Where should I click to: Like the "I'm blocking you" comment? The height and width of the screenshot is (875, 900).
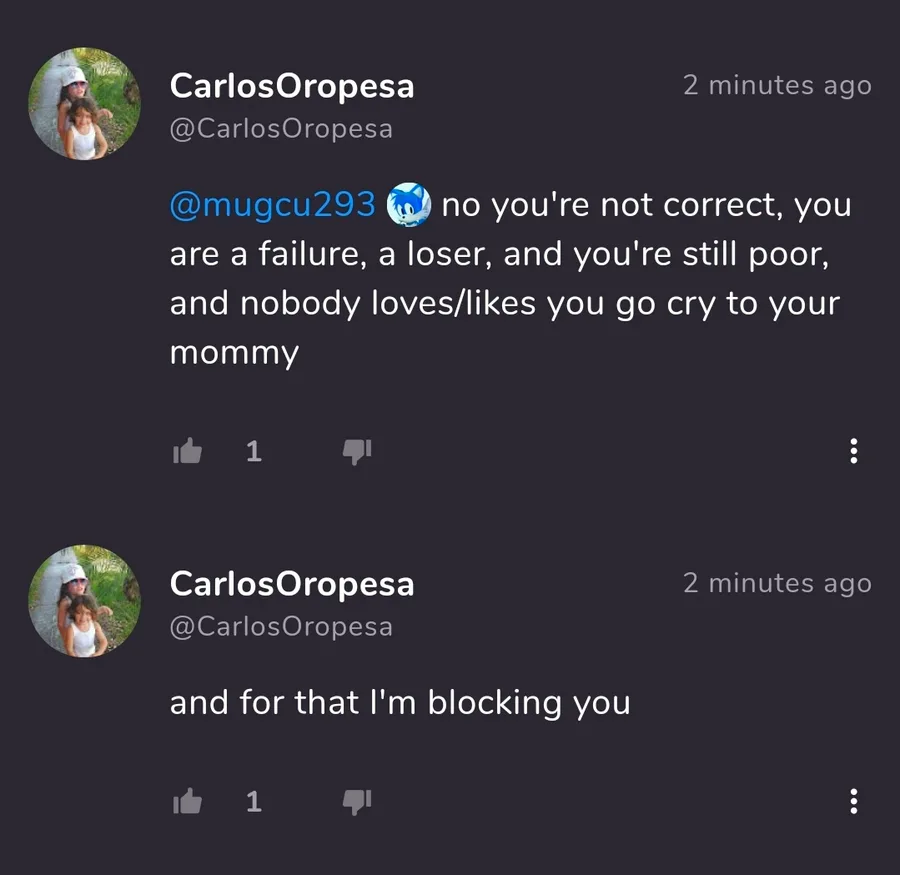(x=187, y=801)
